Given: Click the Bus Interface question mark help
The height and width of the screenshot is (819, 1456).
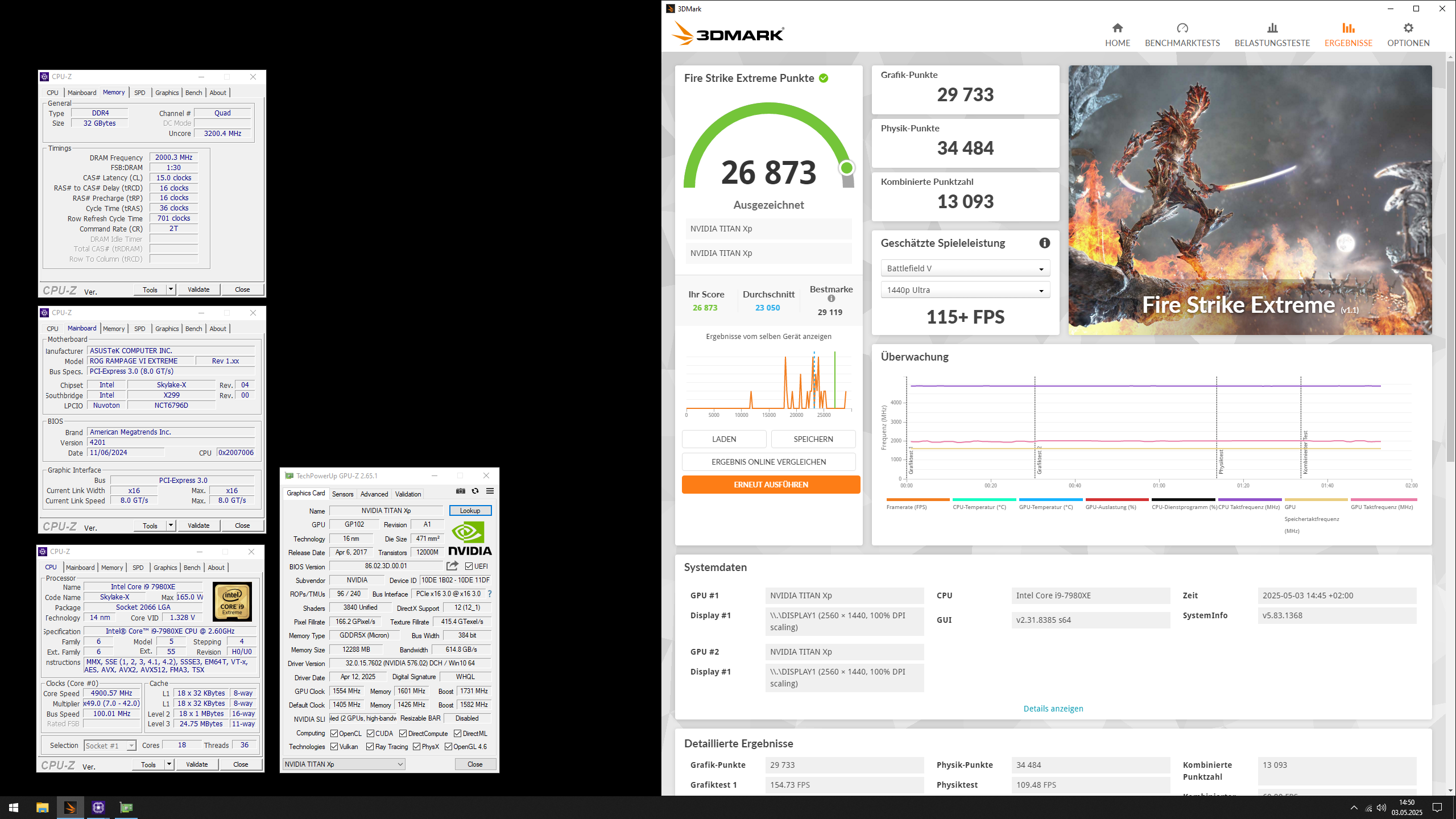Looking at the screenshot, I should pos(489,594).
